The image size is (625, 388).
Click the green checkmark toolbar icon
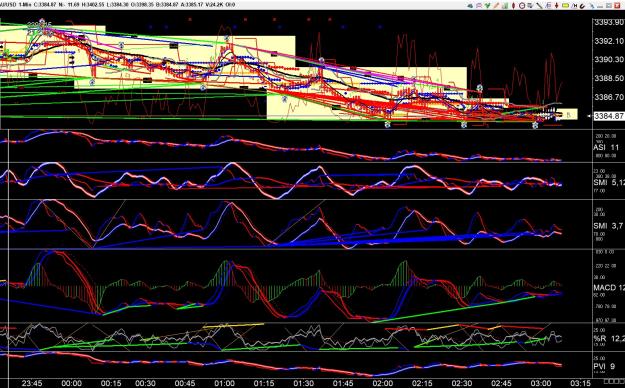(x=487, y=6)
